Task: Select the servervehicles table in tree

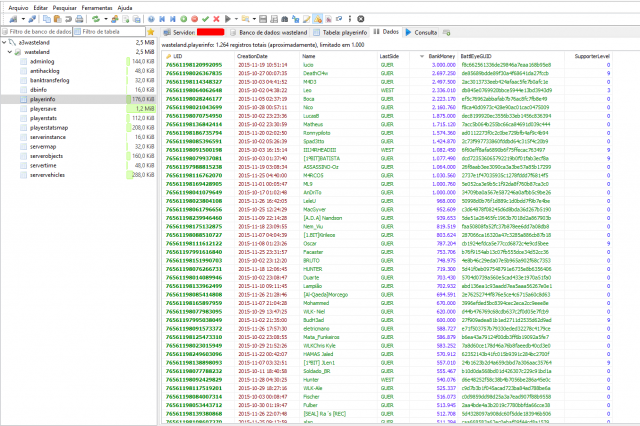Action: (x=47, y=175)
